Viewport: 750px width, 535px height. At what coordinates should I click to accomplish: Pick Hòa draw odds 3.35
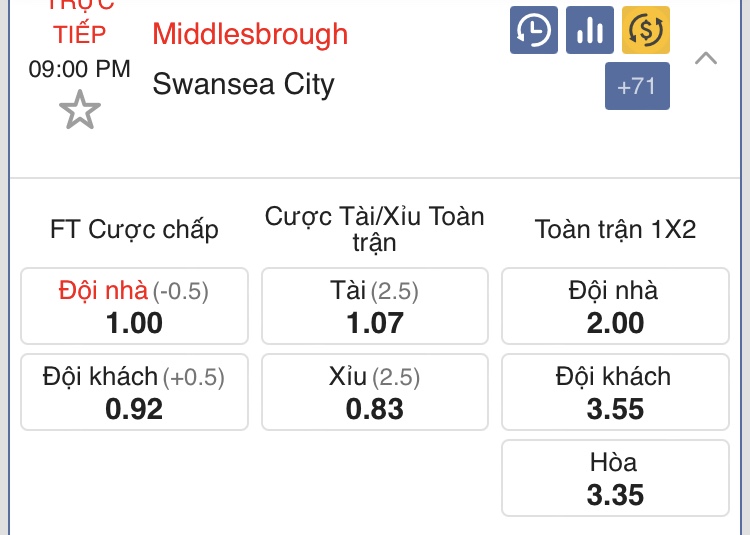click(x=616, y=478)
